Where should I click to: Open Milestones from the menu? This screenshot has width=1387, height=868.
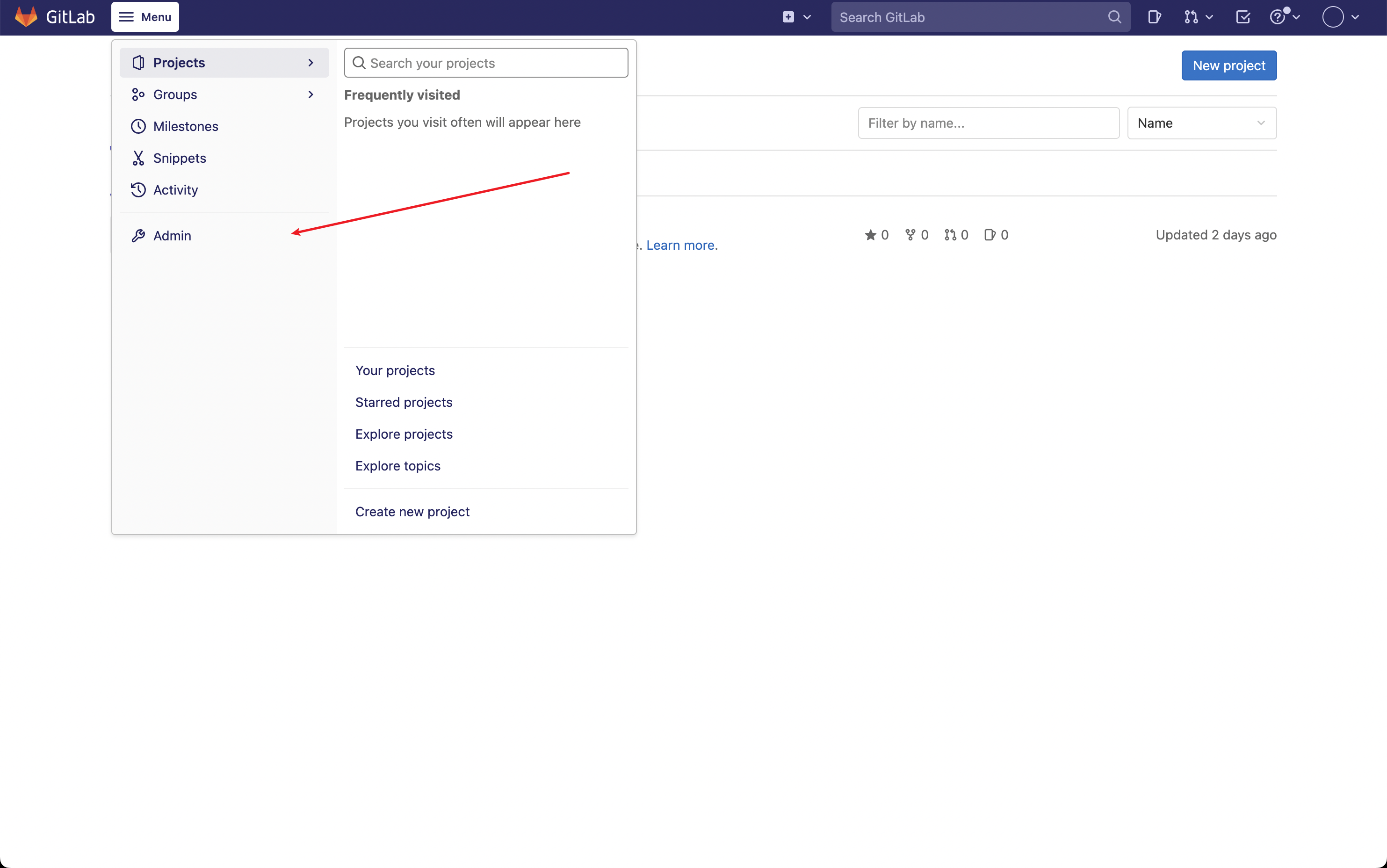[224, 126]
